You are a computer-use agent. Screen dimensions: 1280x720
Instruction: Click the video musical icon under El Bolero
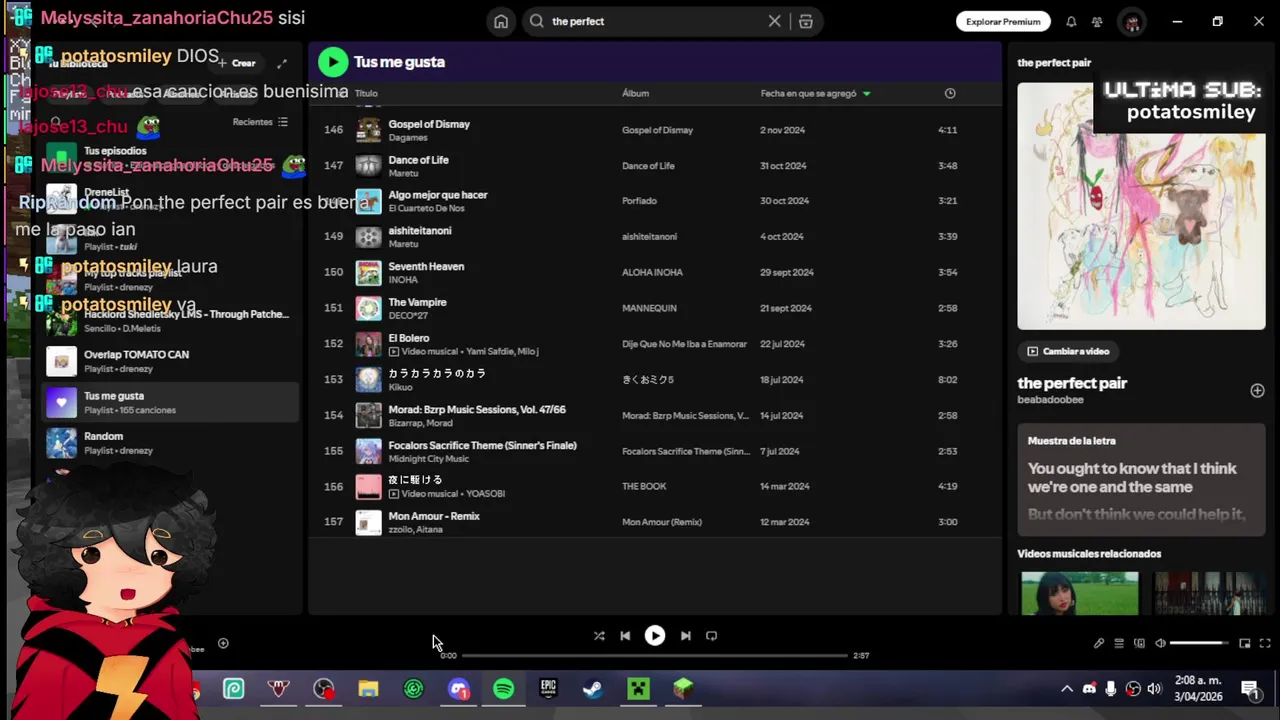pyautogui.click(x=393, y=352)
